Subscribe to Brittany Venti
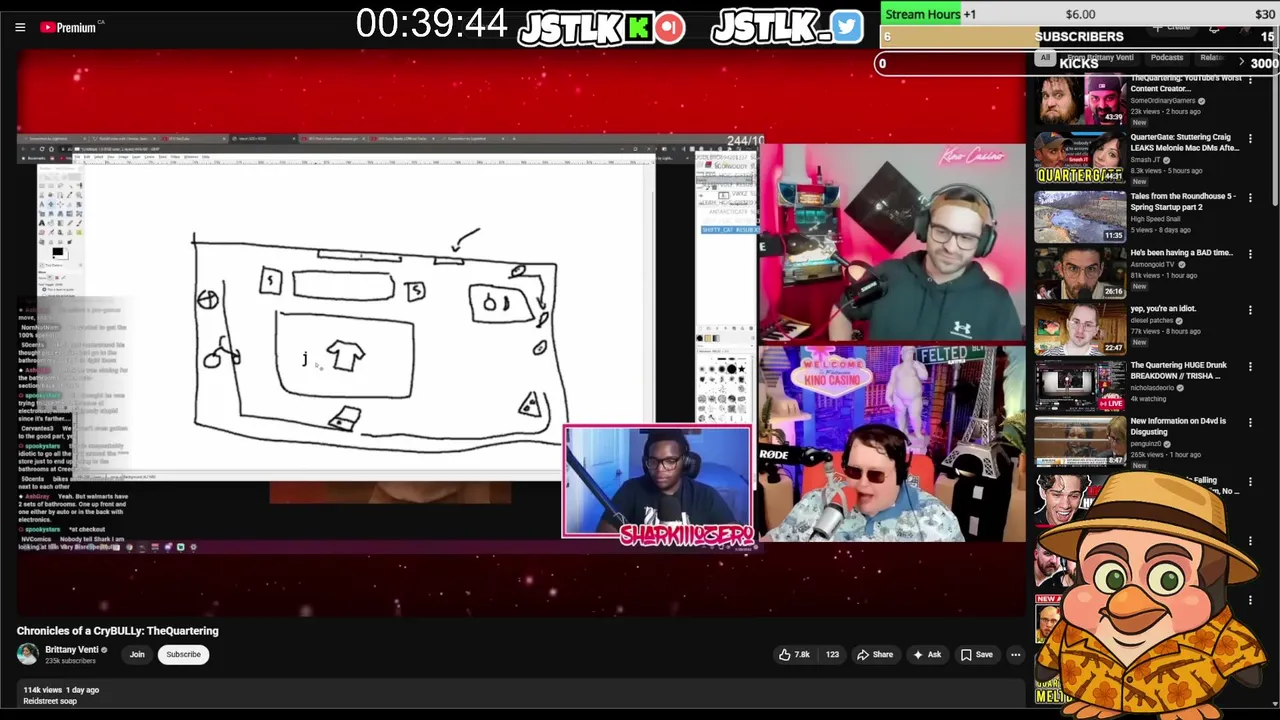Viewport: 1280px width, 720px height. point(183,654)
